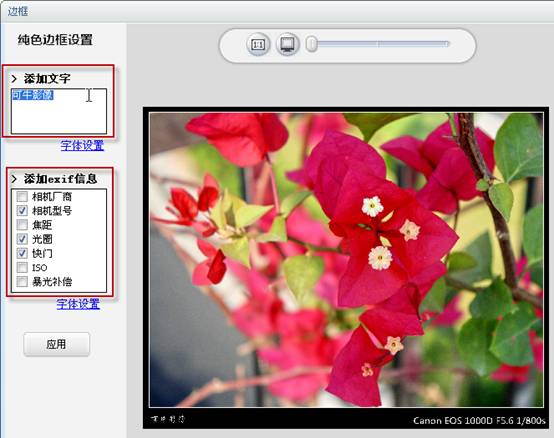Enable the 曝光补偿 checkbox
554x438 pixels.
point(22,282)
